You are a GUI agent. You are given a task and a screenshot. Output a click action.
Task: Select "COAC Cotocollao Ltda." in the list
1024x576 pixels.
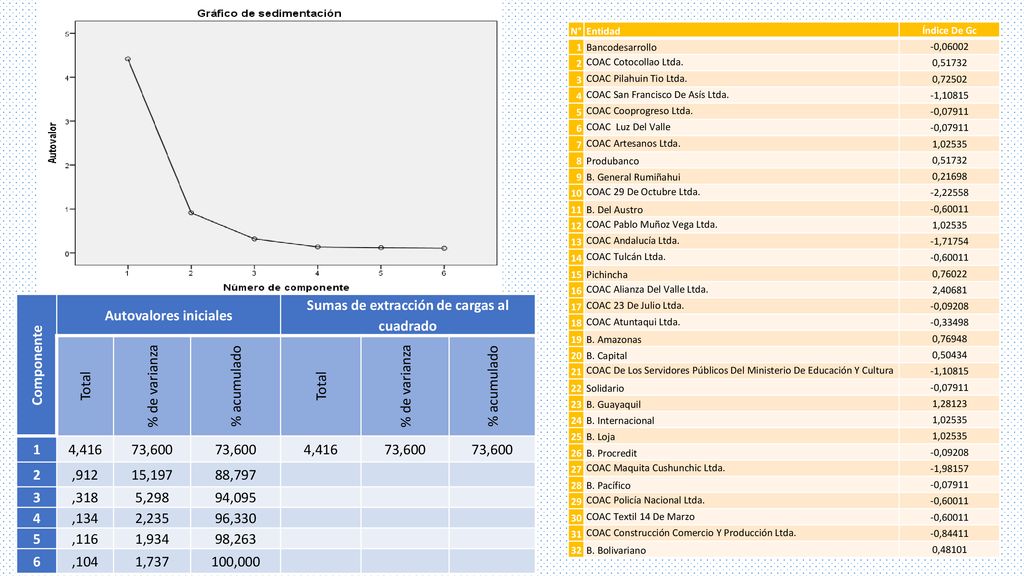point(634,62)
